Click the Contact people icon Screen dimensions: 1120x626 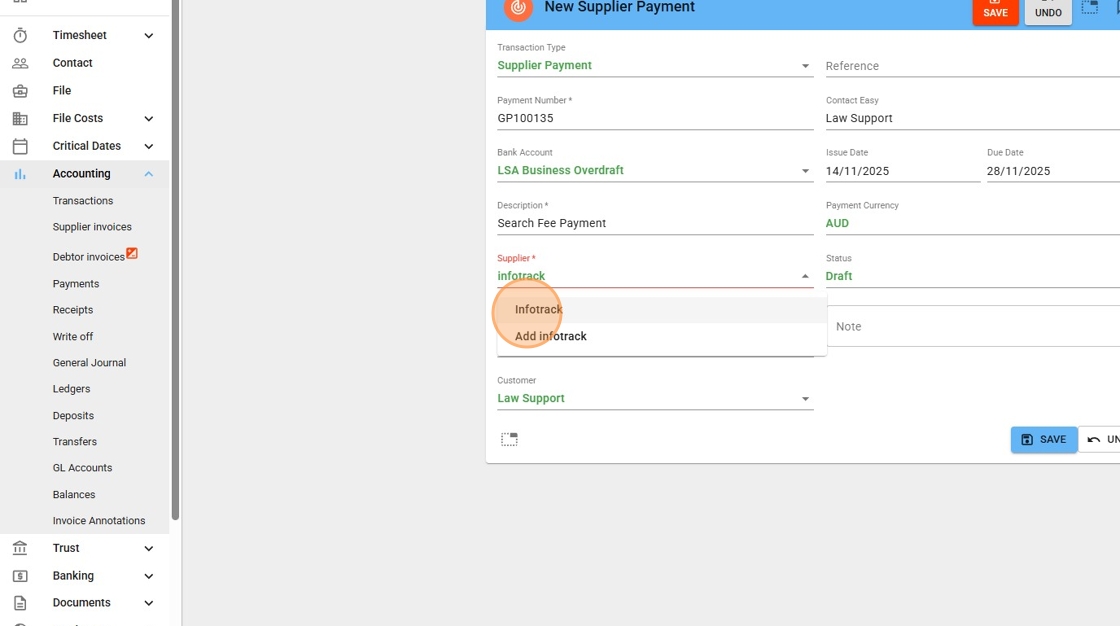[20, 63]
